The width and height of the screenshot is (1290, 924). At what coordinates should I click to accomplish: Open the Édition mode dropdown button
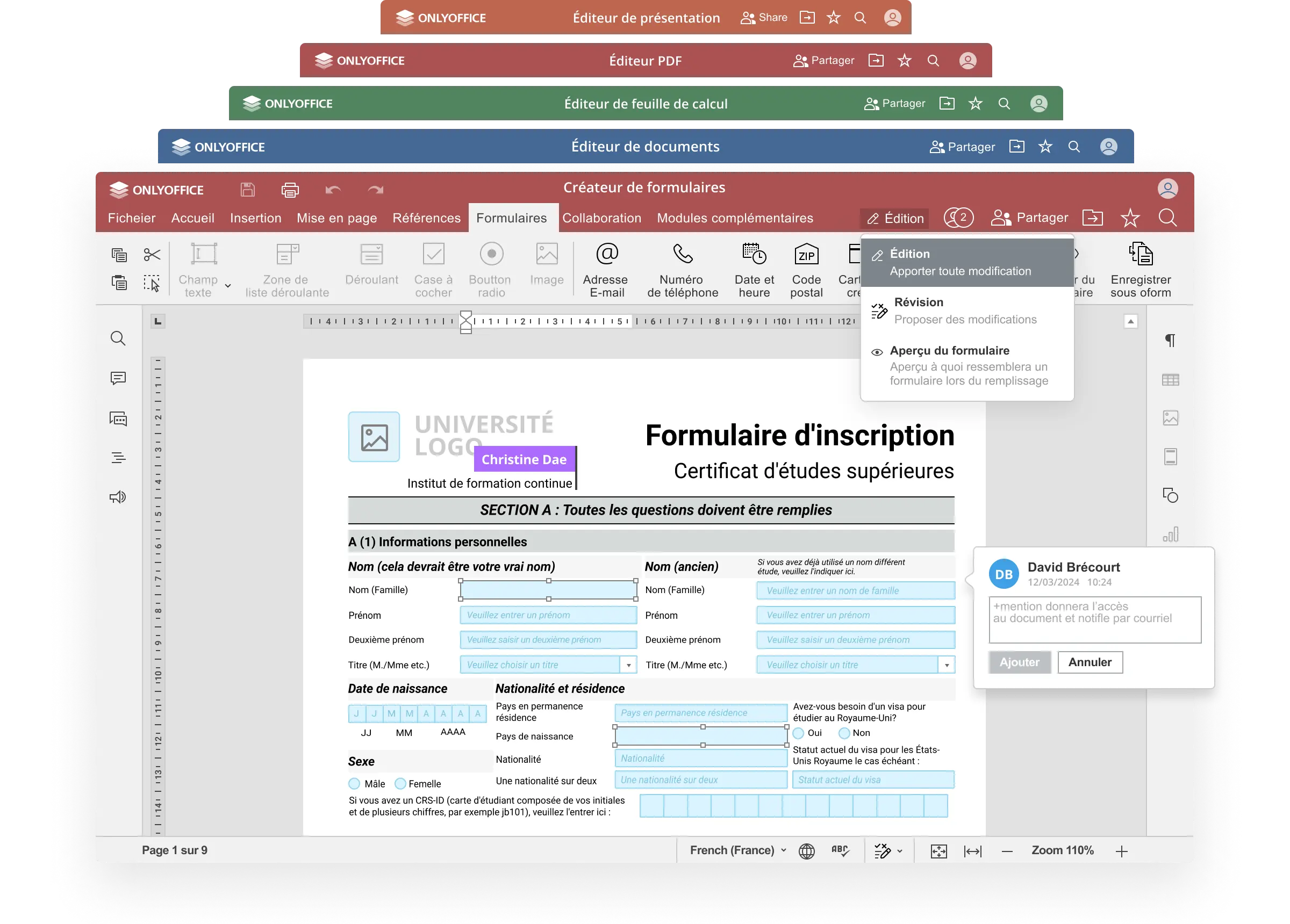click(895, 218)
